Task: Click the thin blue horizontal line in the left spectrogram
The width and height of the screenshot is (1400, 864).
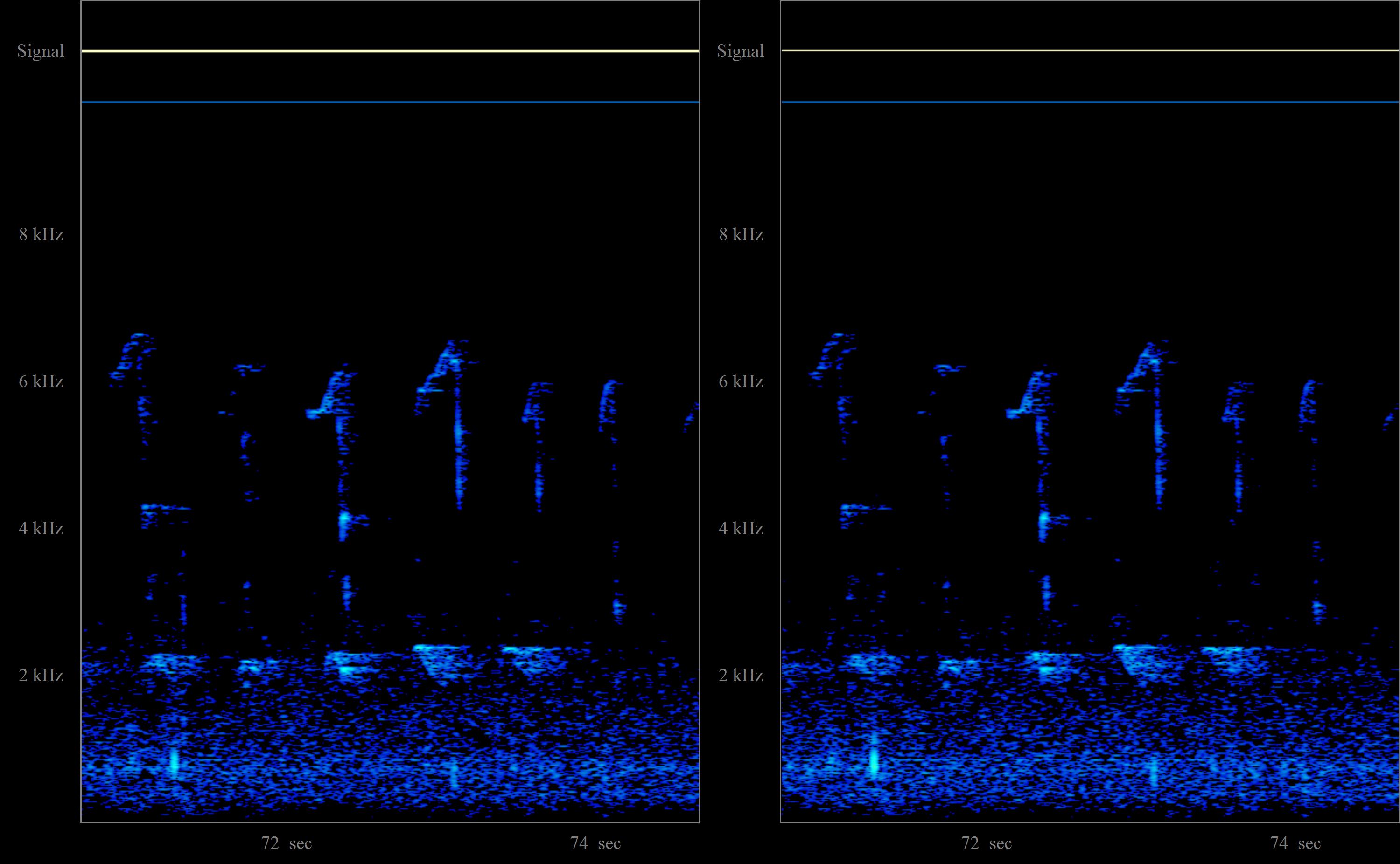Action: 390,102
